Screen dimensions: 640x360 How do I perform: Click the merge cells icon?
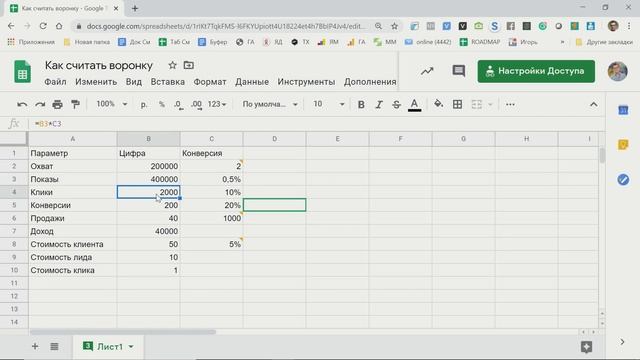click(x=476, y=104)
